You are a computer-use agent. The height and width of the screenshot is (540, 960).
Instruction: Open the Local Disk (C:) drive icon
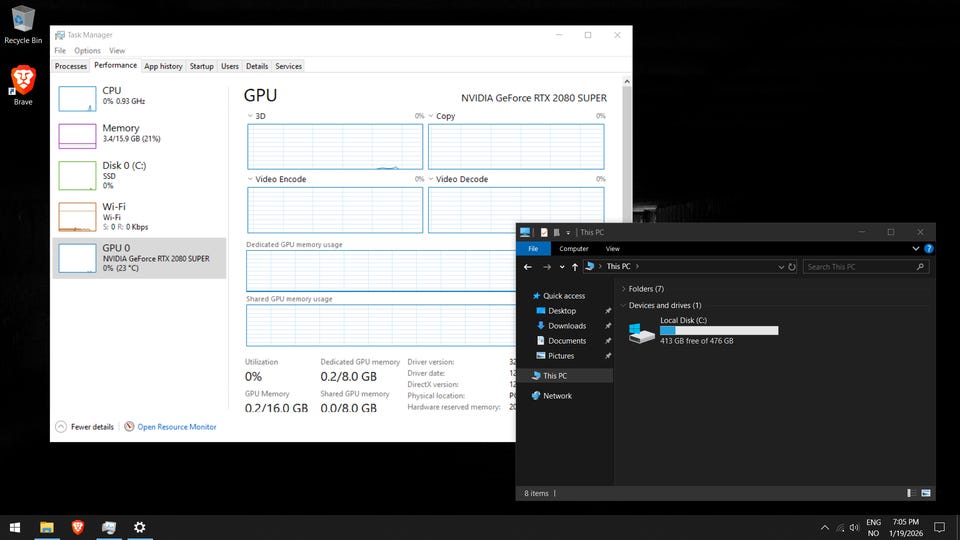(641, 332)
